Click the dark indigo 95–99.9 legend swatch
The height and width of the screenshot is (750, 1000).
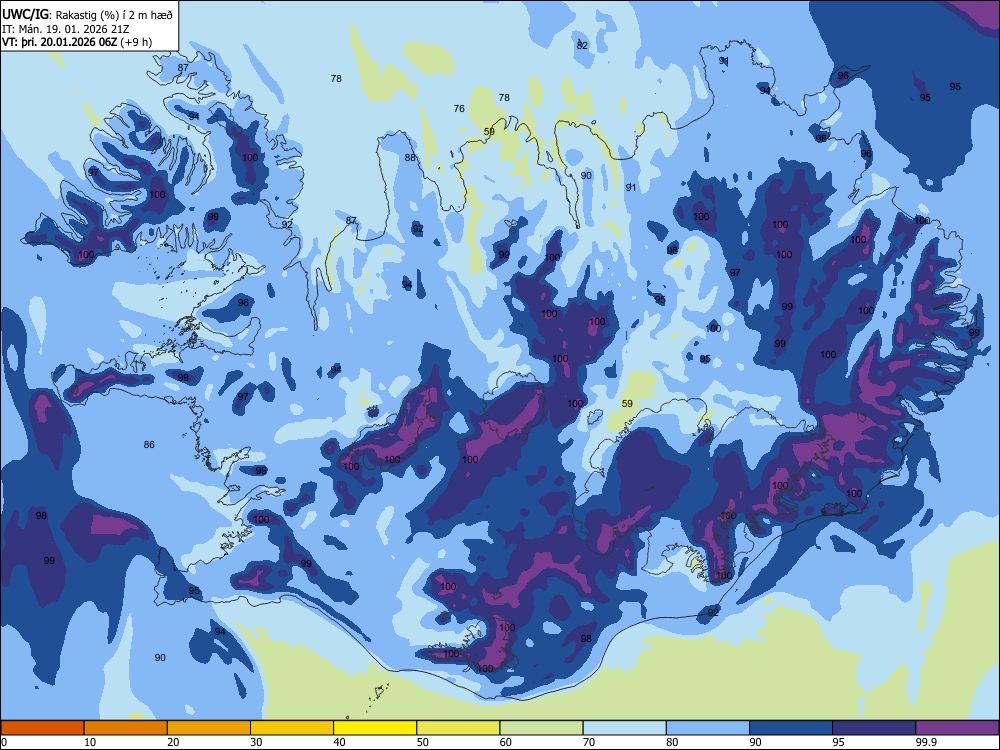pos(874,728)
